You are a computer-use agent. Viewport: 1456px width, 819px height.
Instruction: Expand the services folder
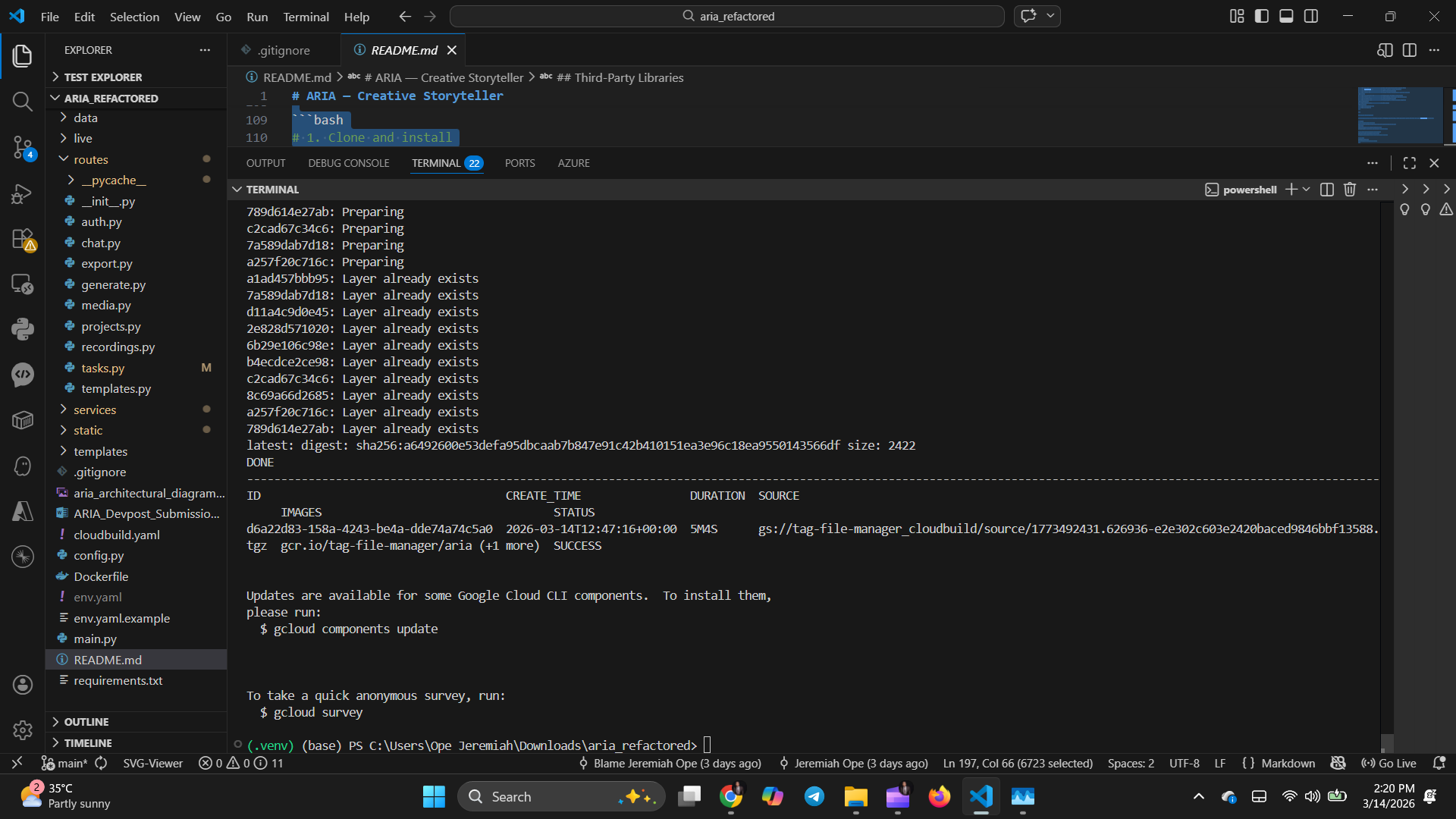click(x=95, y=409)
